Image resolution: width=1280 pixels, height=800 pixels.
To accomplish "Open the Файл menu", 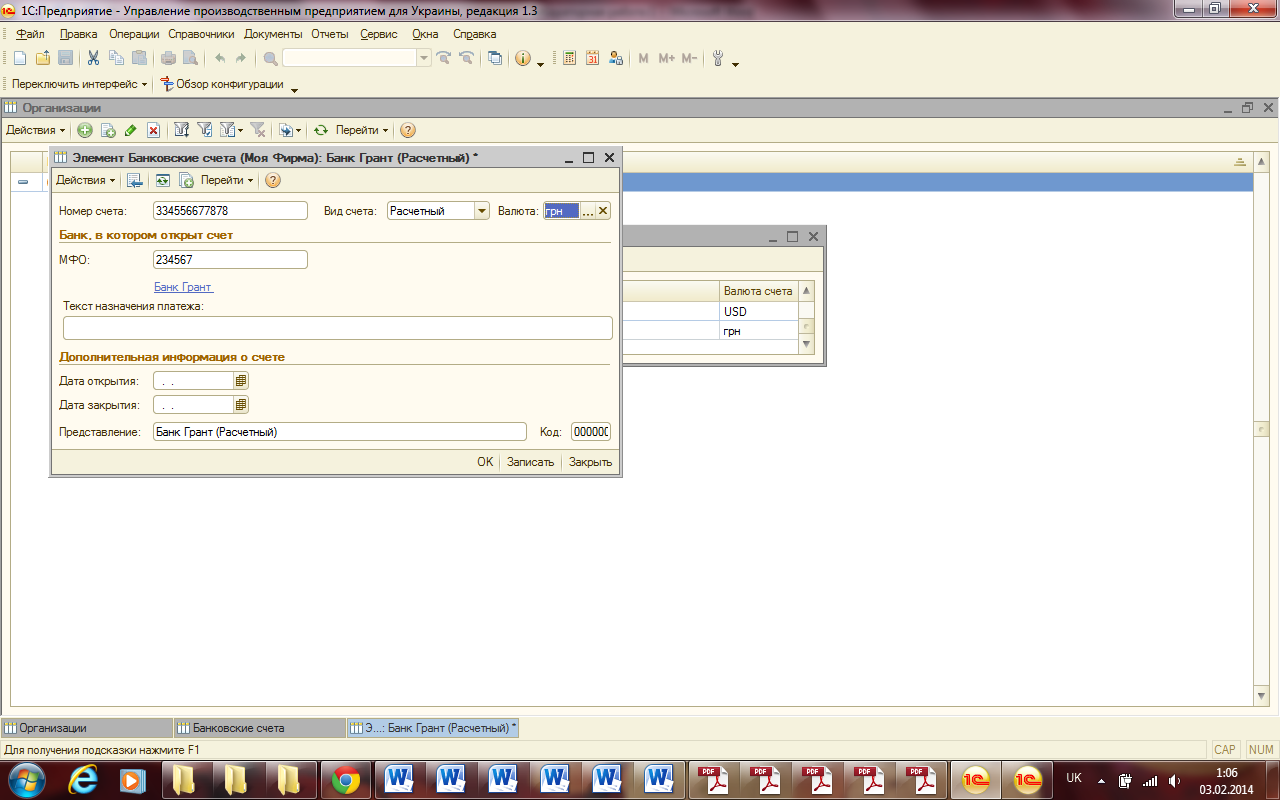I will 30,34.
